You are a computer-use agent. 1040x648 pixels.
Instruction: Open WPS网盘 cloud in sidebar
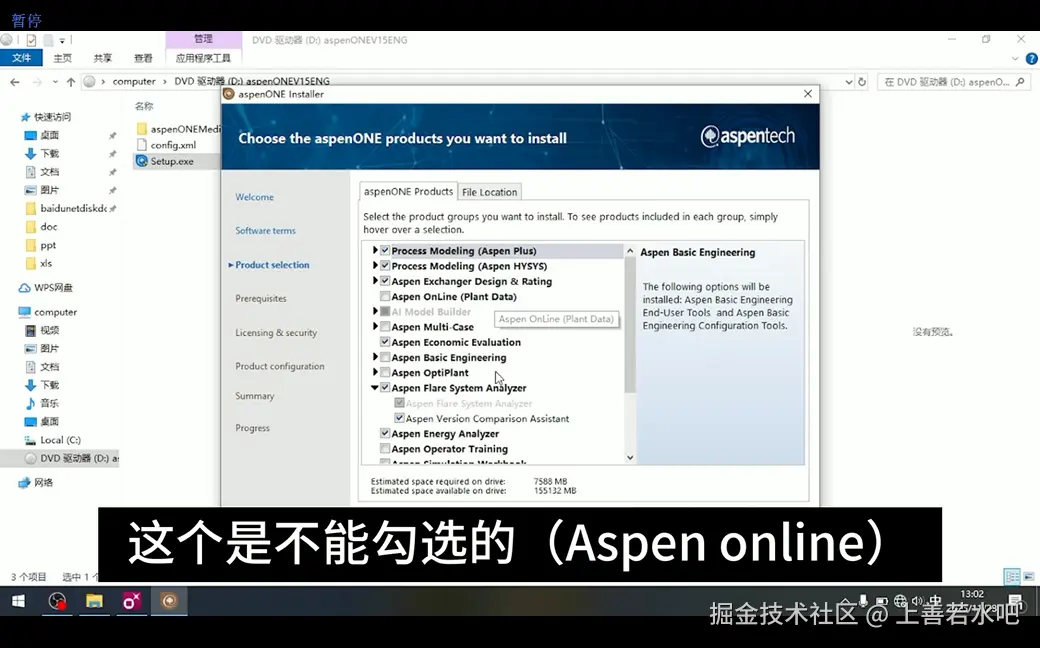(x=25, y=288)
